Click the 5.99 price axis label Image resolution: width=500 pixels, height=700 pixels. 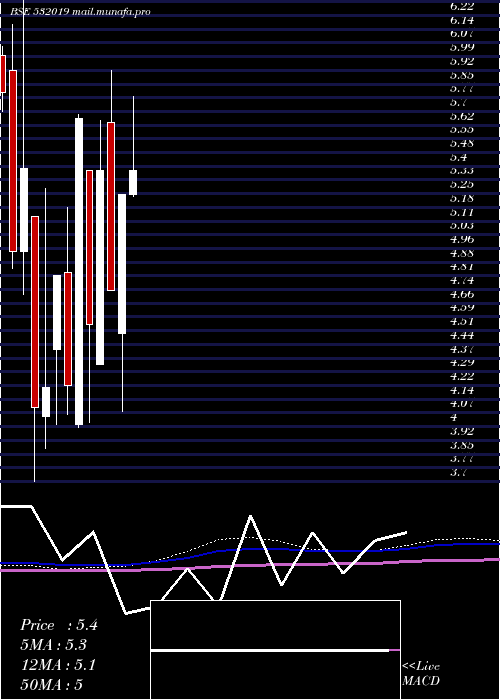tap(462, 47)
